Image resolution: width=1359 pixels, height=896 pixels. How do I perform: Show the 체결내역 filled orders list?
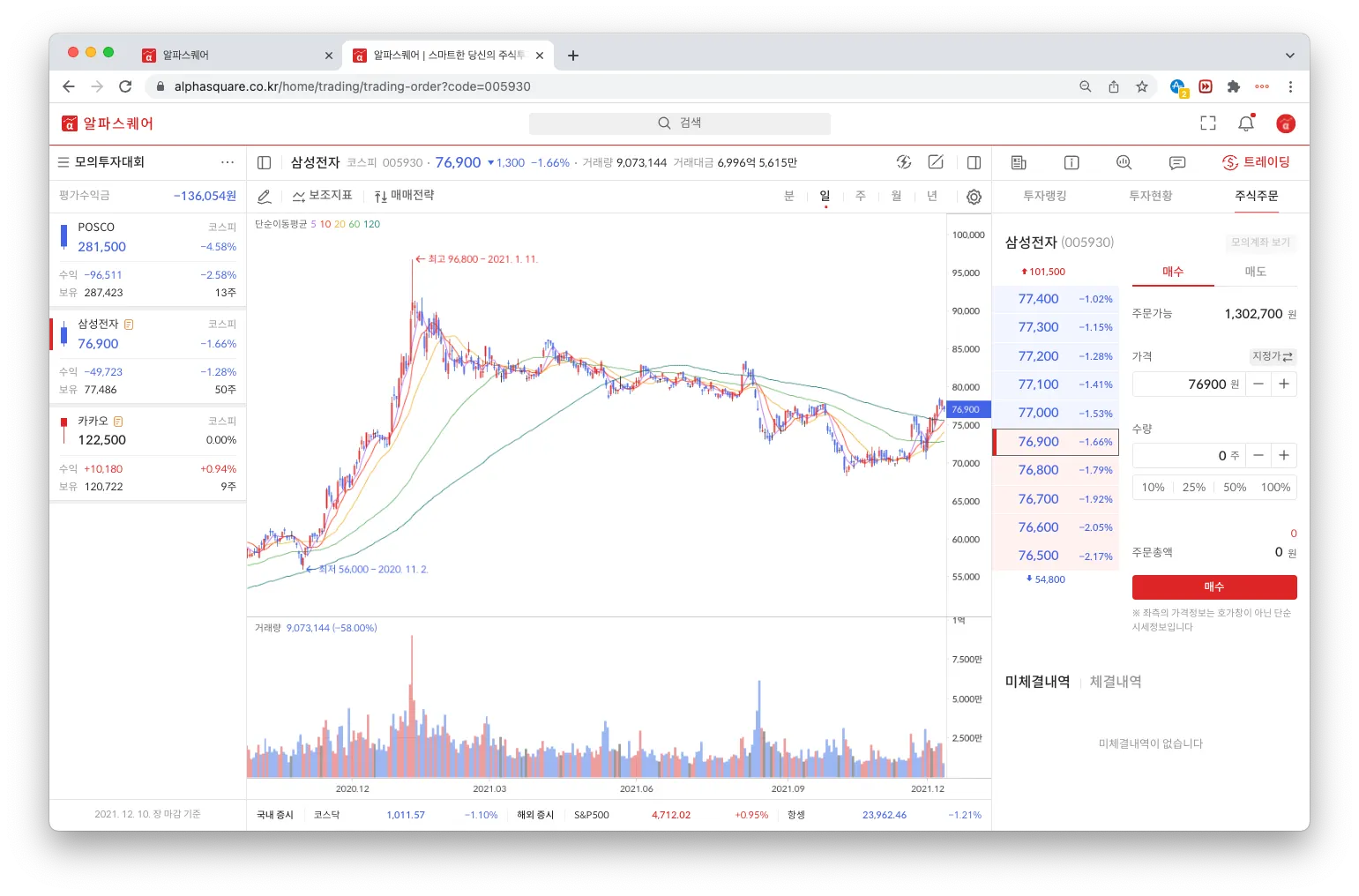[1116, 682]
